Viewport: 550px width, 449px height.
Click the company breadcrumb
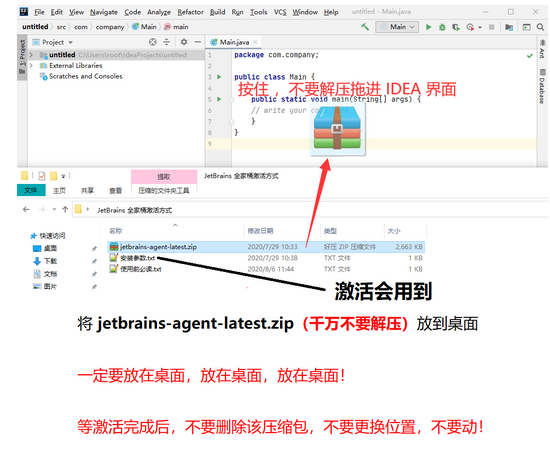pyautogui.click(x=110, y=27)
